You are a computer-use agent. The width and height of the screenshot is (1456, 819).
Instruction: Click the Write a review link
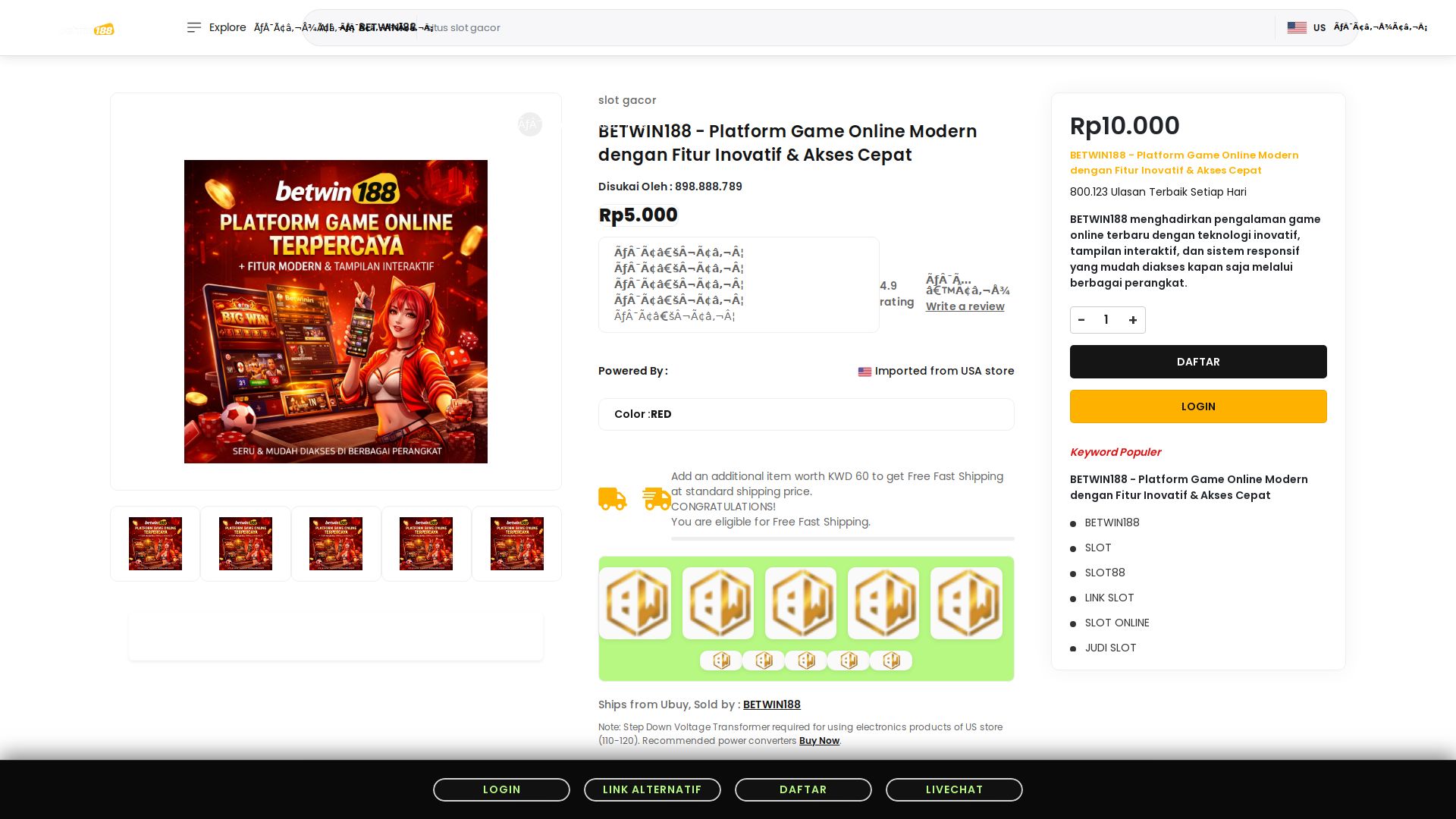pyautogui.click(x=965, y=306)
